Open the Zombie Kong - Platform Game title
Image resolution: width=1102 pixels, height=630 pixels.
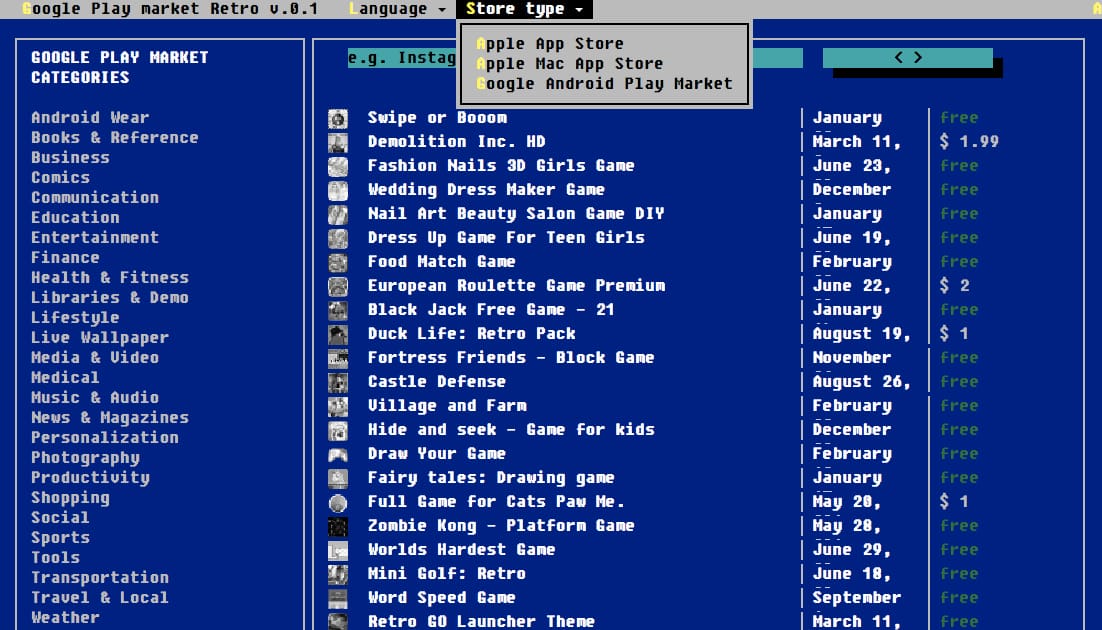click(501, 526)
